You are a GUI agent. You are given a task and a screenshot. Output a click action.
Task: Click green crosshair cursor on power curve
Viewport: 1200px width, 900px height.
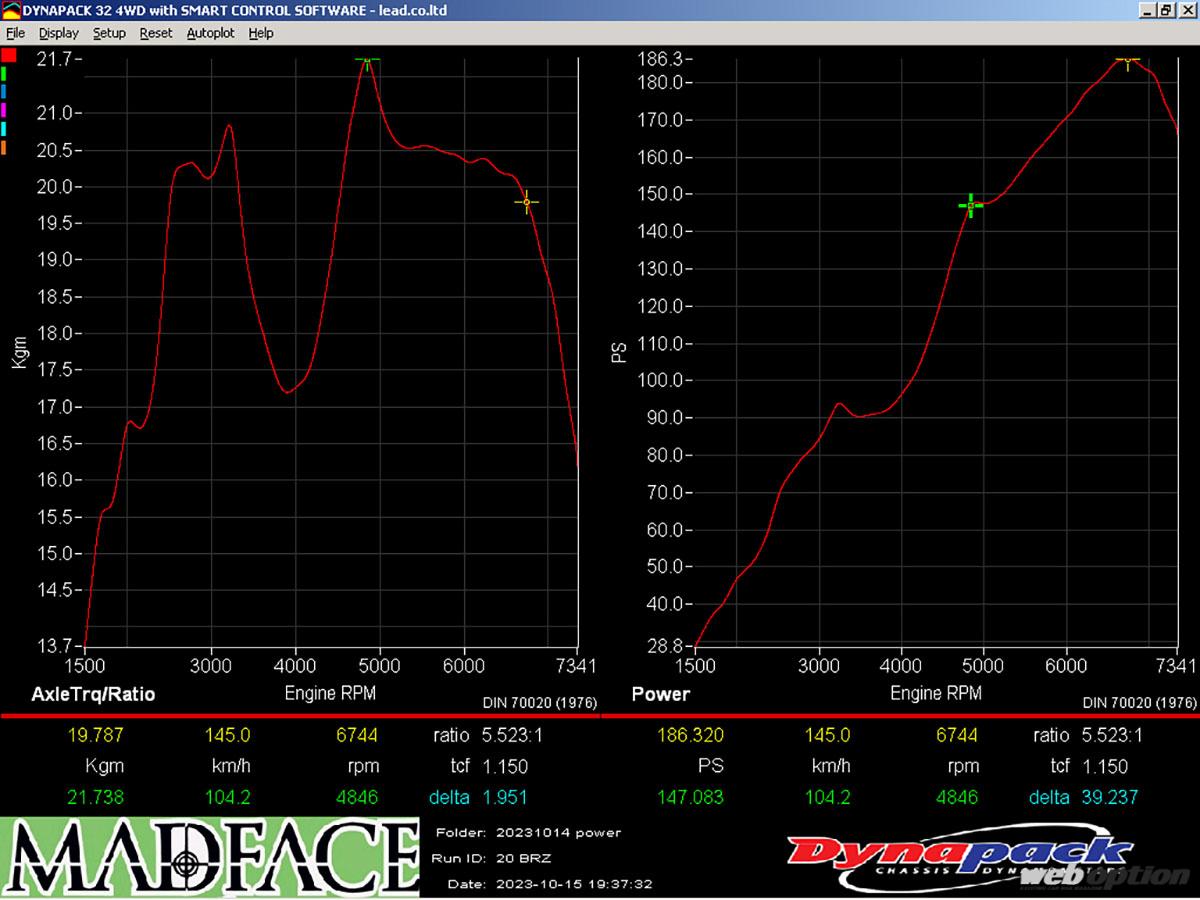(970, 205)
